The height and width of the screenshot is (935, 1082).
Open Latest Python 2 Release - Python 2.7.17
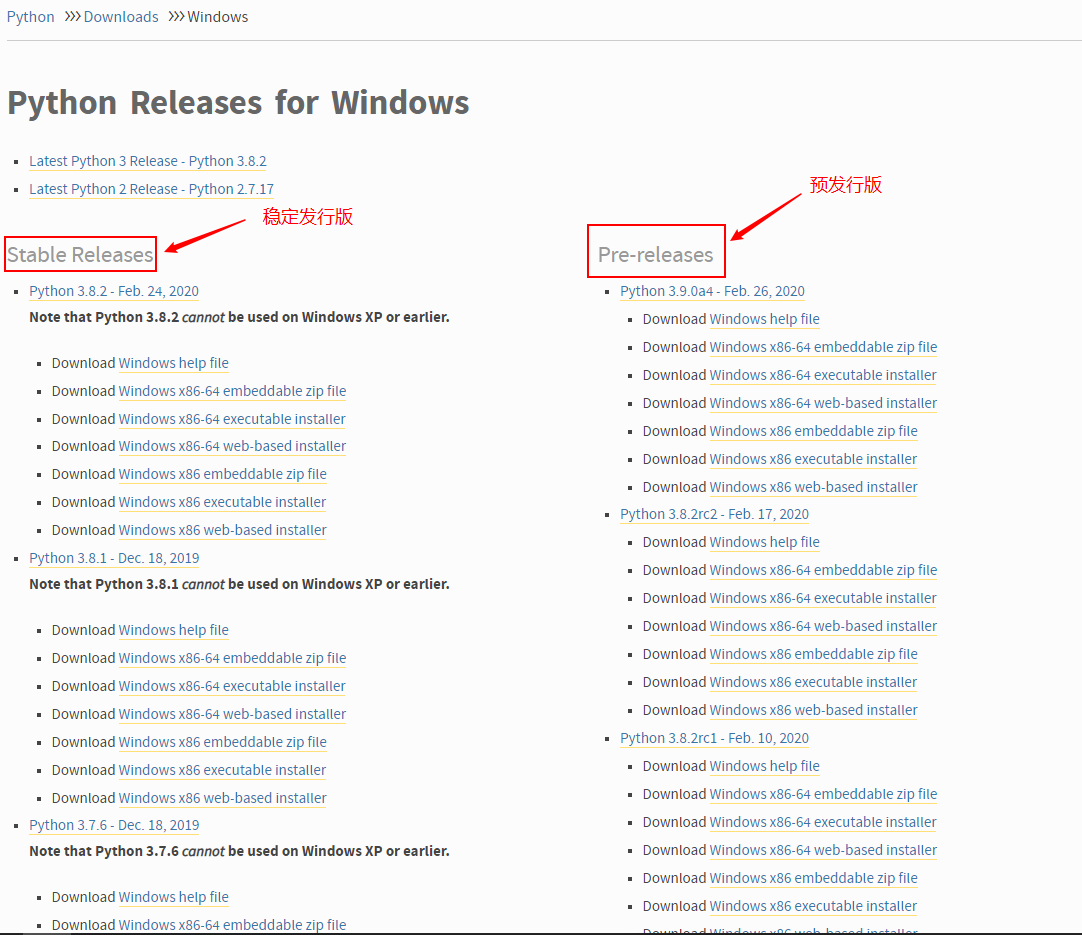pyautogui.click(x=151, y=189)
